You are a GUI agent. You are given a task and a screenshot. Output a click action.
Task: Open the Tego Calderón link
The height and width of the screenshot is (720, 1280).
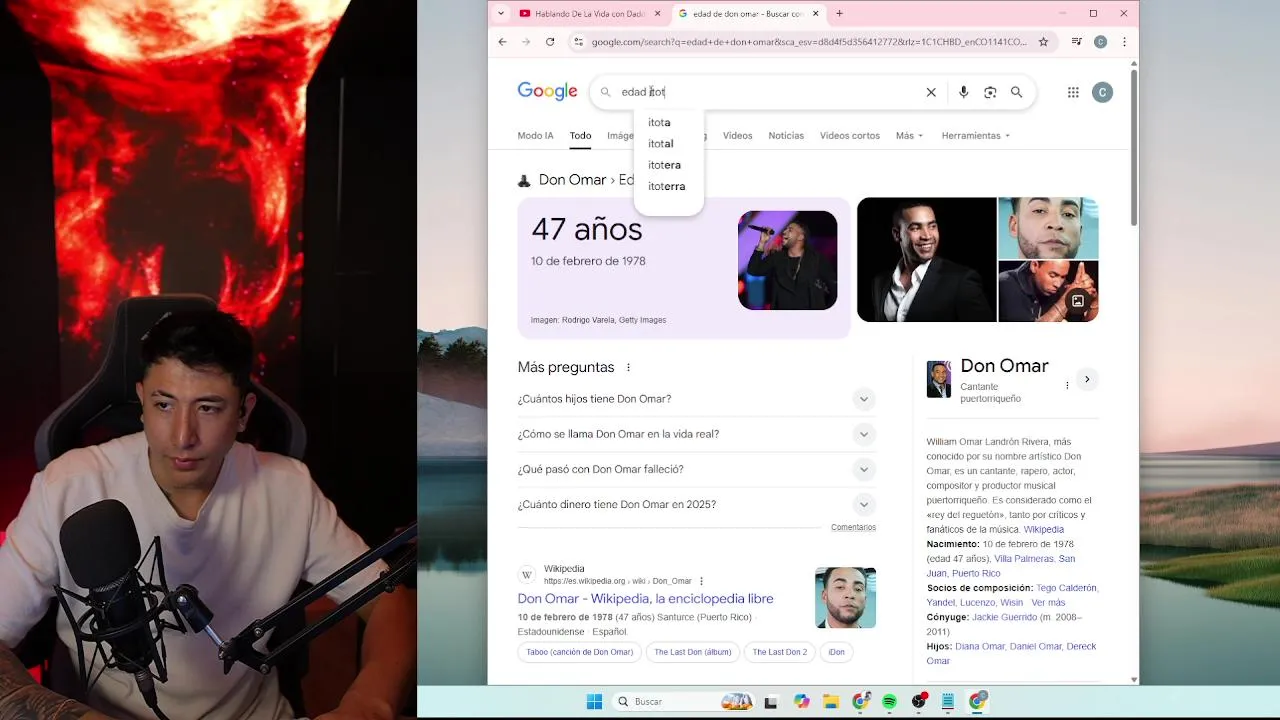1066,588
